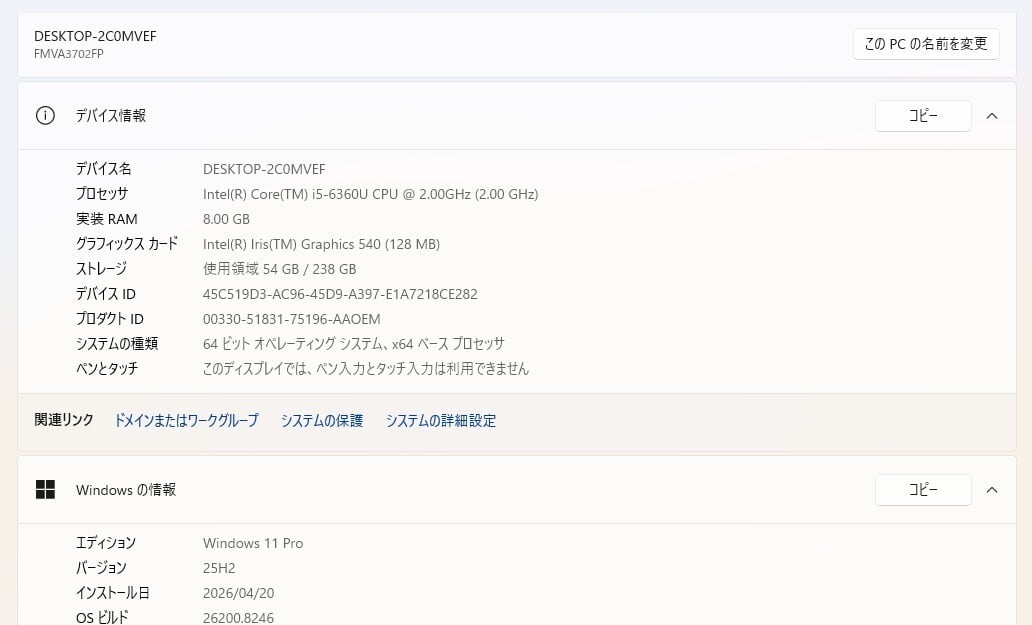Click the 実装 RAM label
The height and width of the screenshot is (625, 1032).
(107, 219)
